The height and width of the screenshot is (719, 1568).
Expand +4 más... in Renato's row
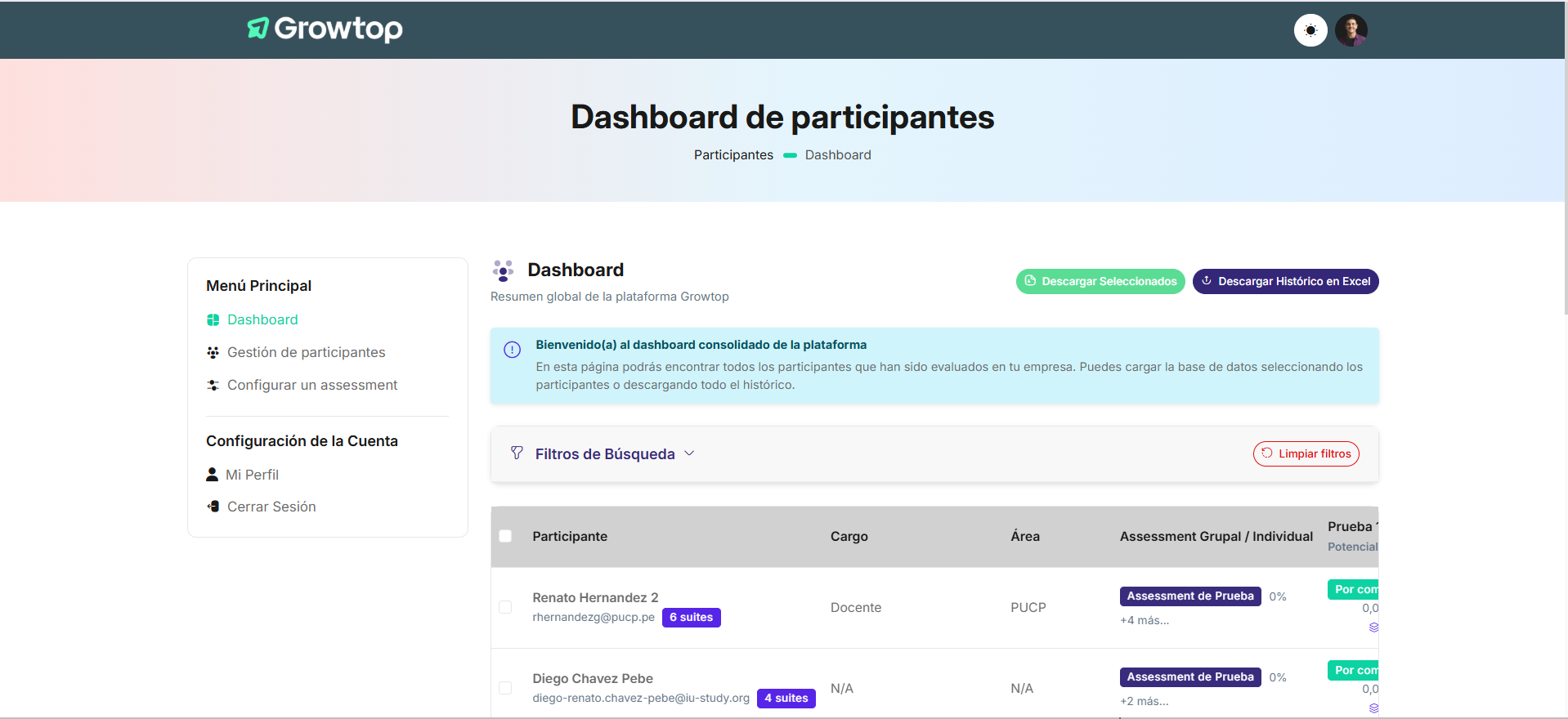tap(1145, 621)
